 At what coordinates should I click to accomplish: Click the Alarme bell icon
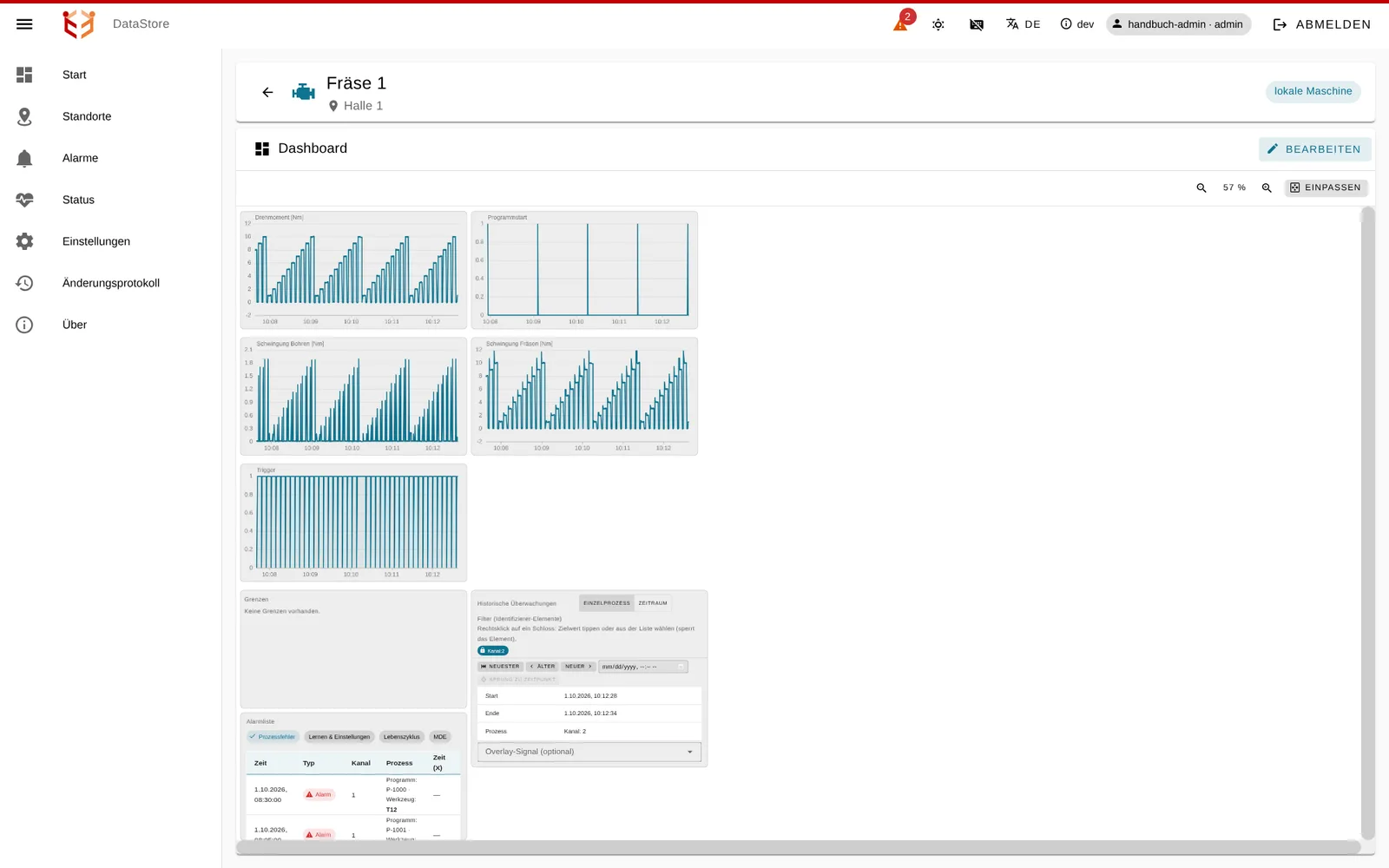tap(24, 158)
